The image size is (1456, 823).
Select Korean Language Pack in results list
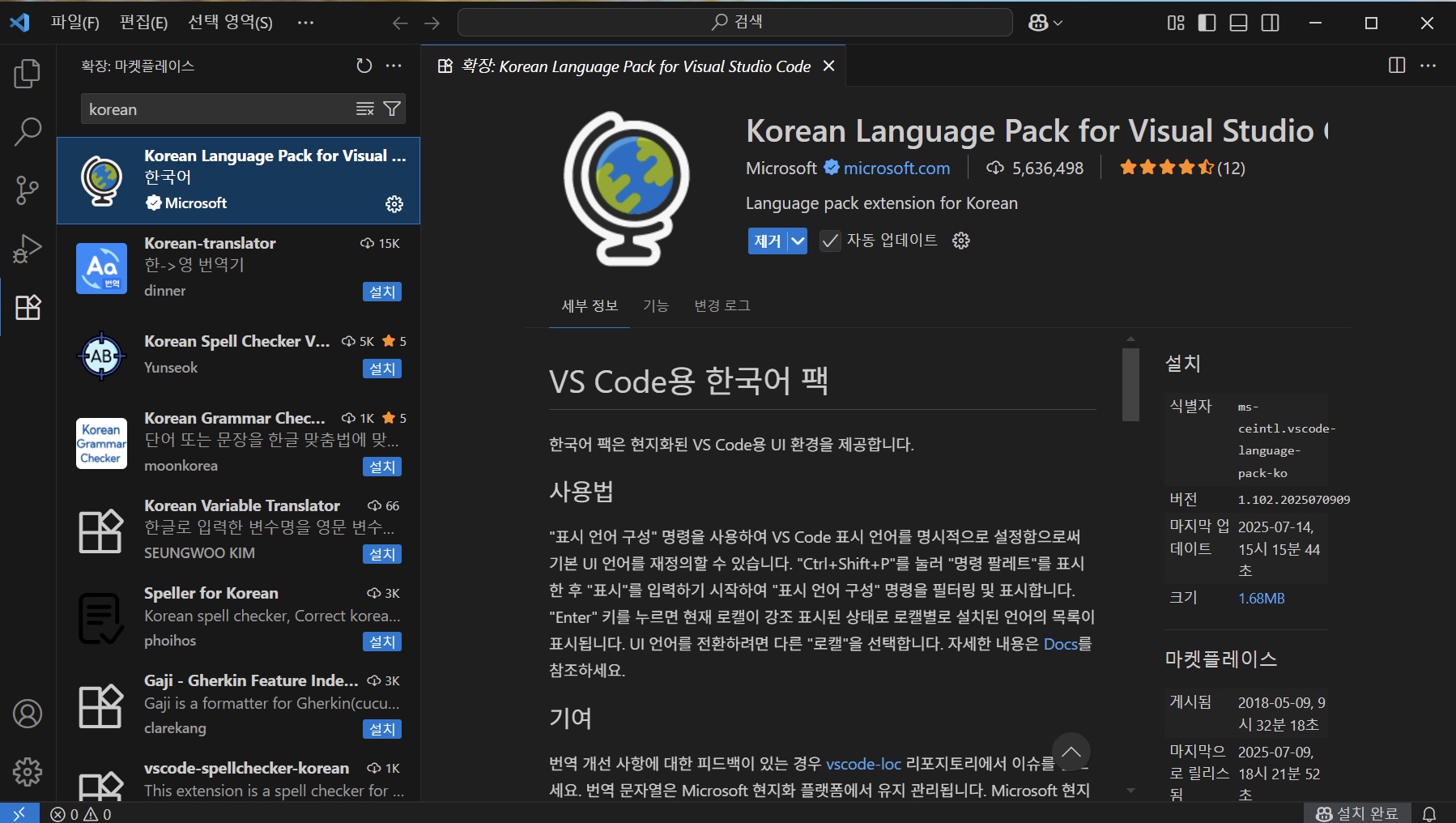coord(238,180)
